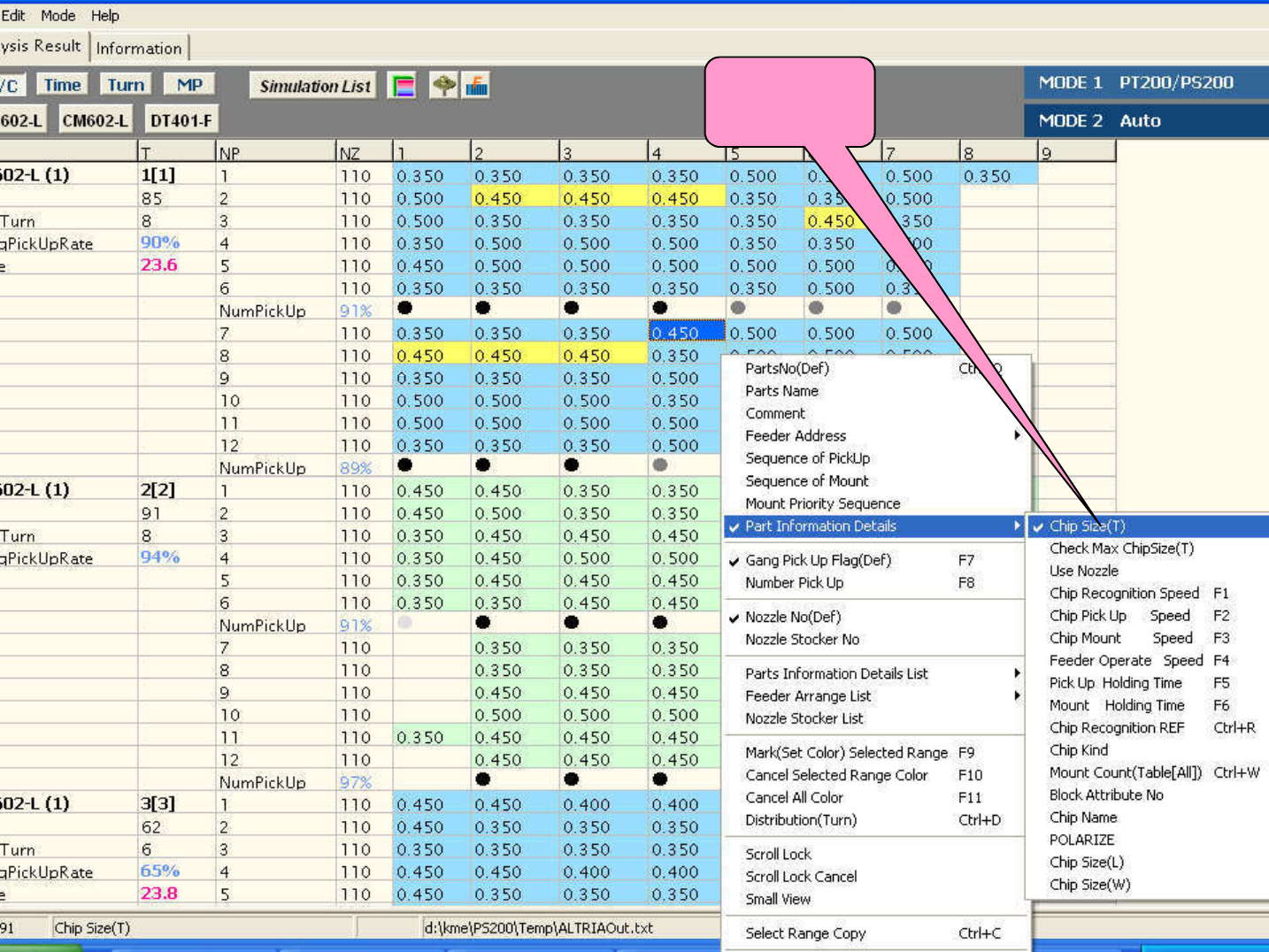1269x952 pixels.
Task: Select Chip Recognition Speed from submenu
Action: (1124, 594)
